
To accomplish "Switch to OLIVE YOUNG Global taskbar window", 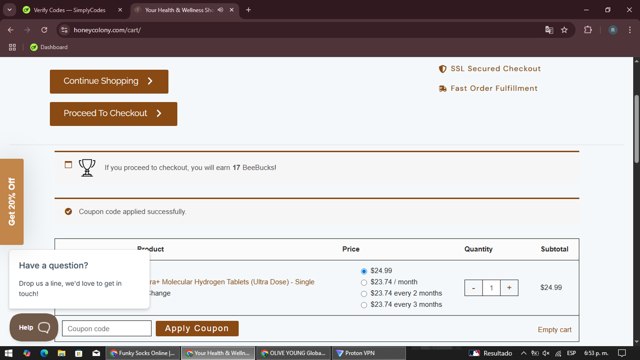I will pos(293,353).
